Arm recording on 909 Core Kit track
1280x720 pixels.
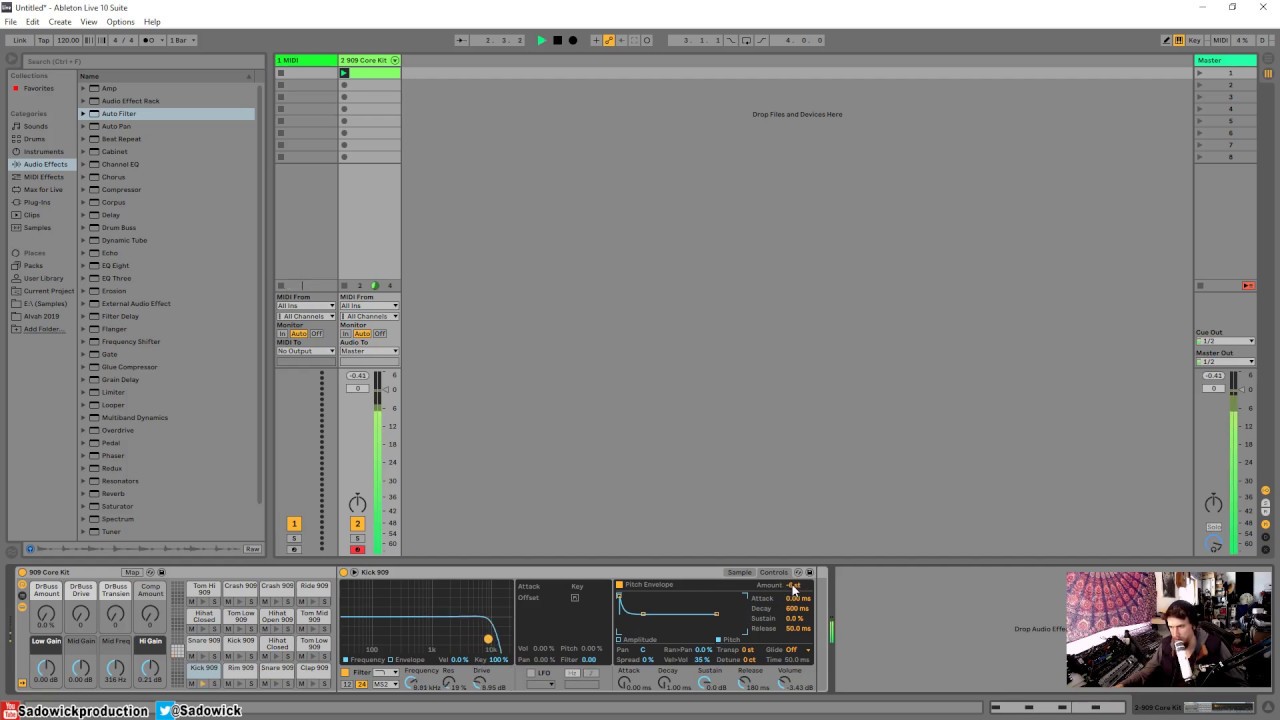[x=357, y=549]
